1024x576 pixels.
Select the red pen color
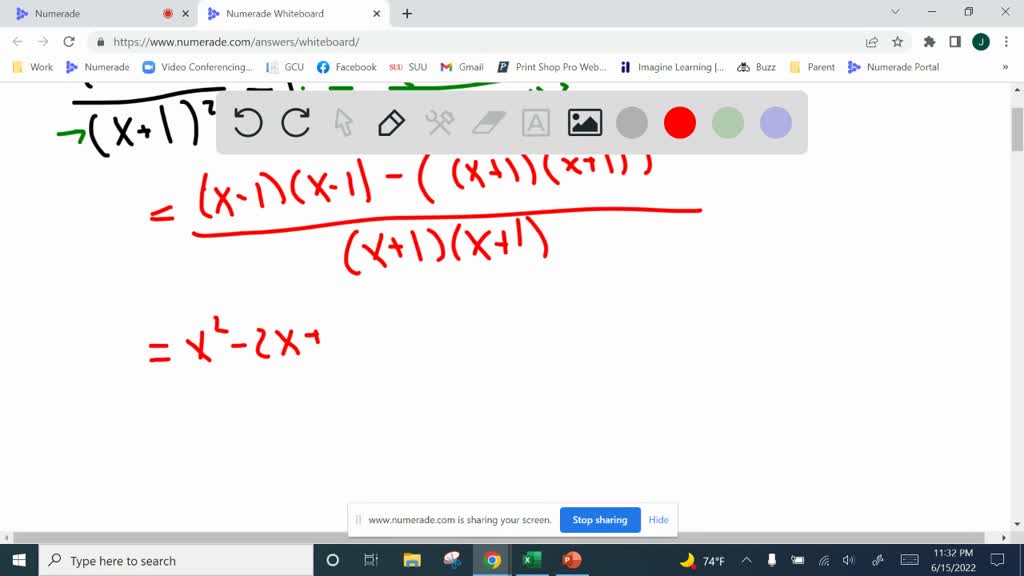click(680, 122)
